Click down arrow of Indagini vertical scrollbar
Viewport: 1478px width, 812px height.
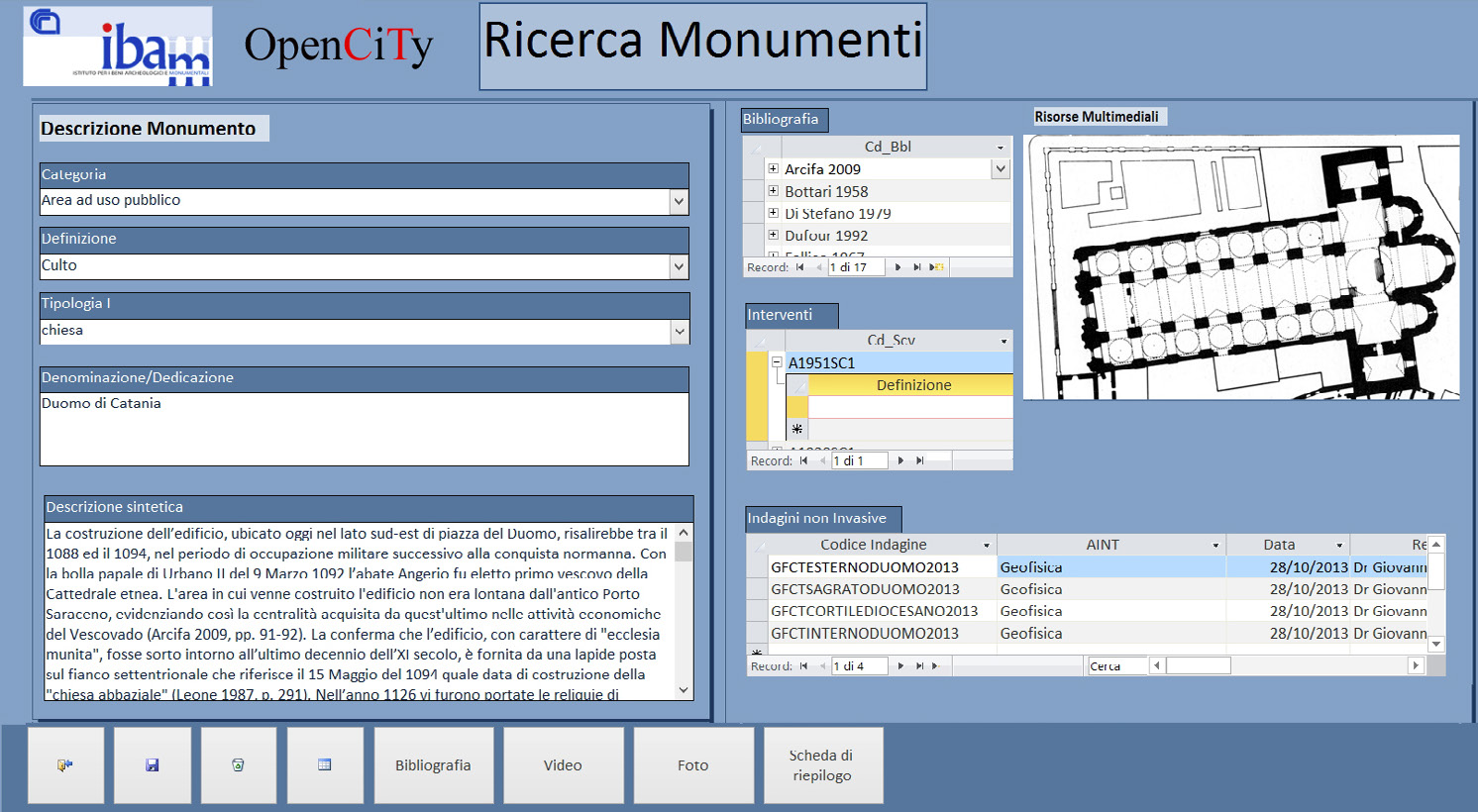[1436, 645]
